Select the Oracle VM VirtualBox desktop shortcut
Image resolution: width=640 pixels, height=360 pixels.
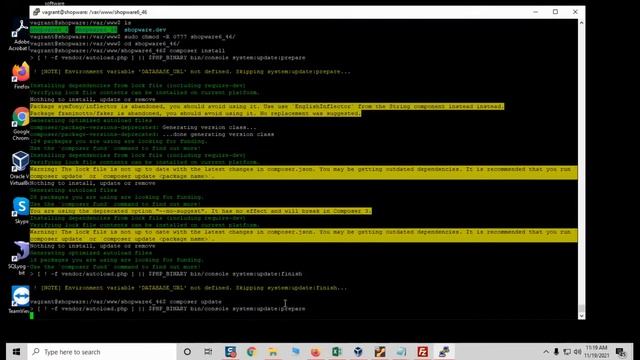pos(20,169)
